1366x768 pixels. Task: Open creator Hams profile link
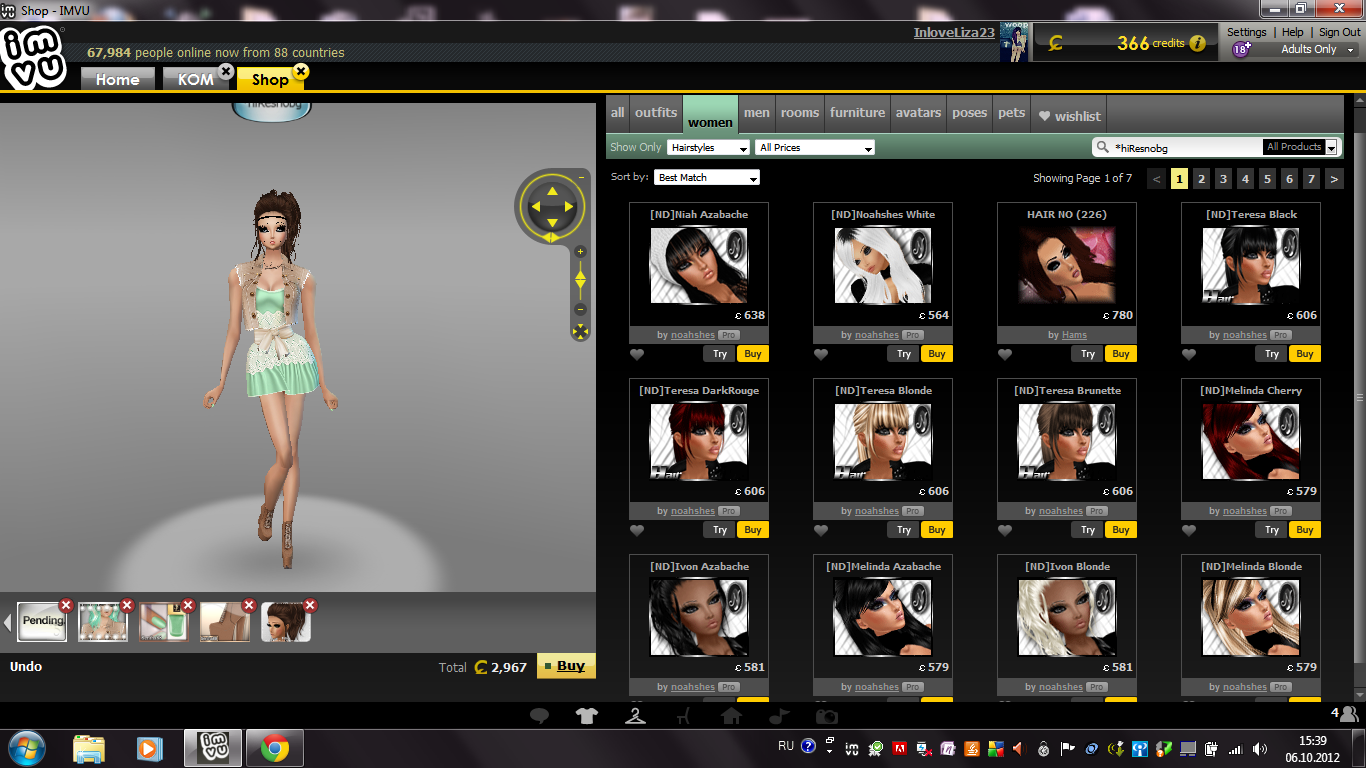pyautogui.click(x=1074, y=335)
